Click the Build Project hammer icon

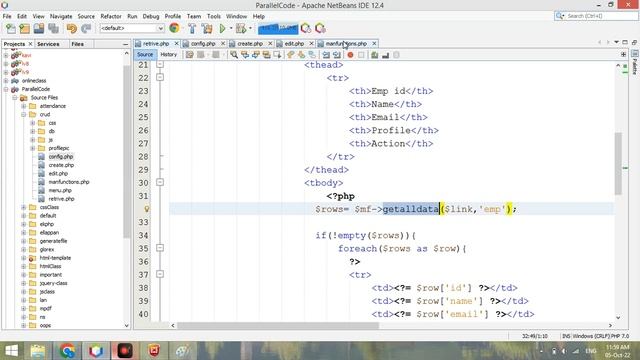point(192,28)
